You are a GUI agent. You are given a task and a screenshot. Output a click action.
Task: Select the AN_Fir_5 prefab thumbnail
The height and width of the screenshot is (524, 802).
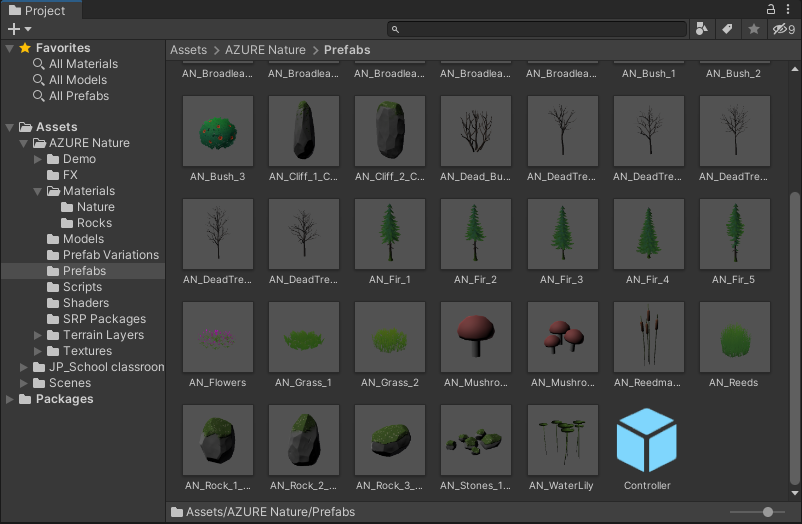[x=734, y=234]
